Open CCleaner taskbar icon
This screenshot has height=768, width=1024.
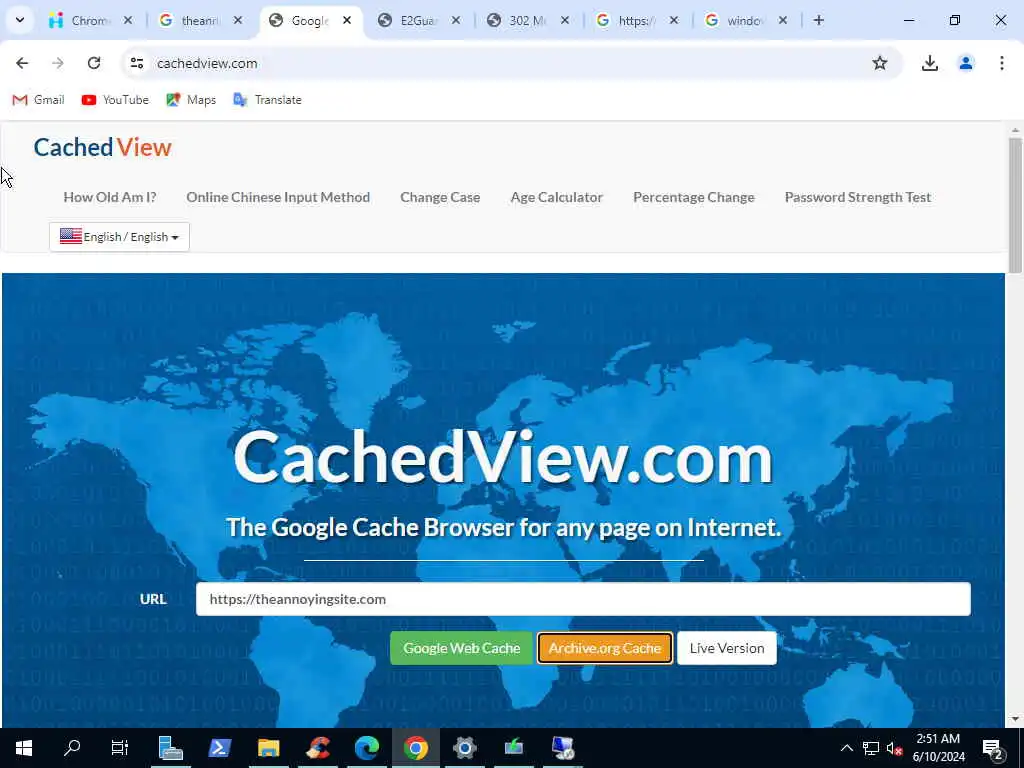pyautogui.click(x=318, y=748)
